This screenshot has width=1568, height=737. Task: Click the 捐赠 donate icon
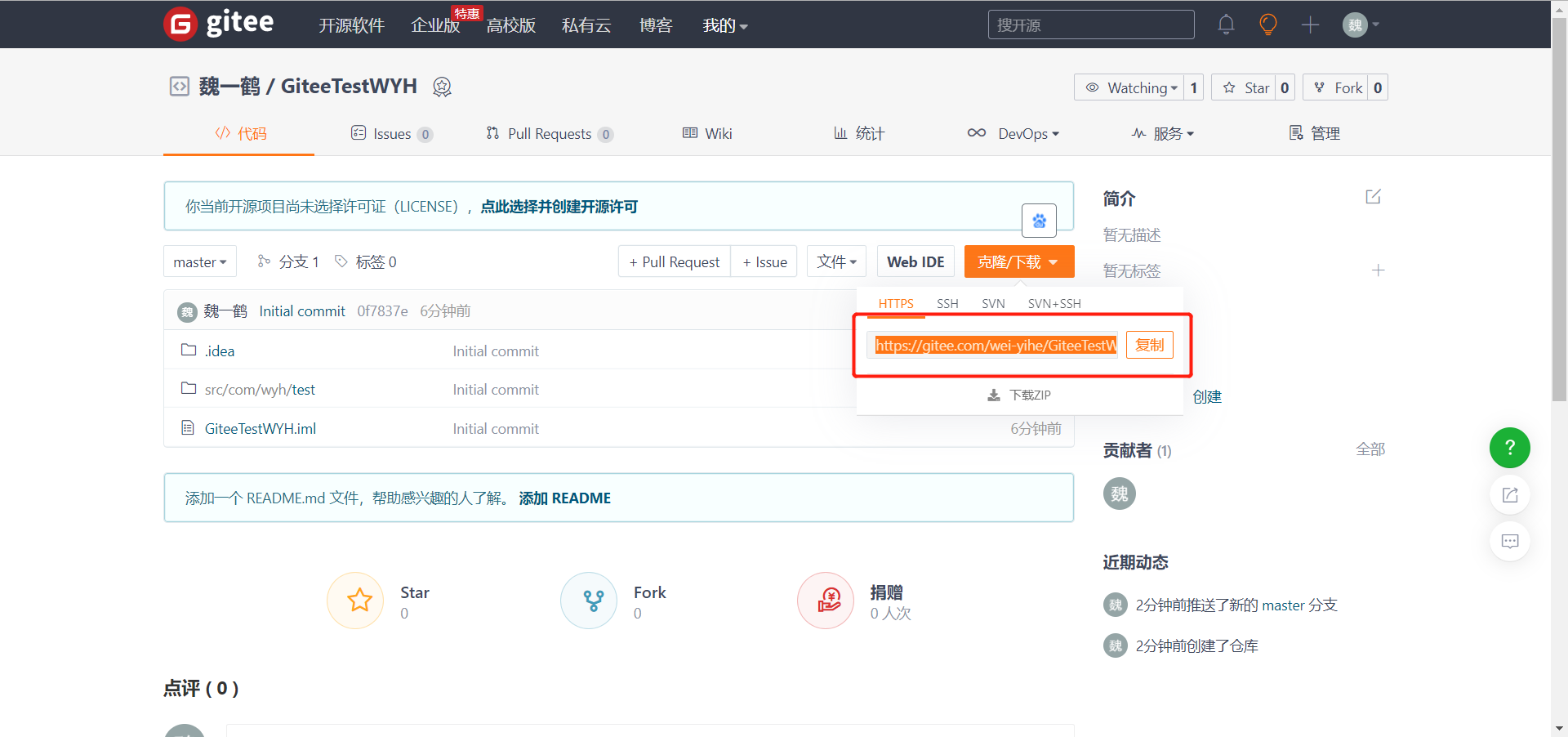click(x=826, y=601)
